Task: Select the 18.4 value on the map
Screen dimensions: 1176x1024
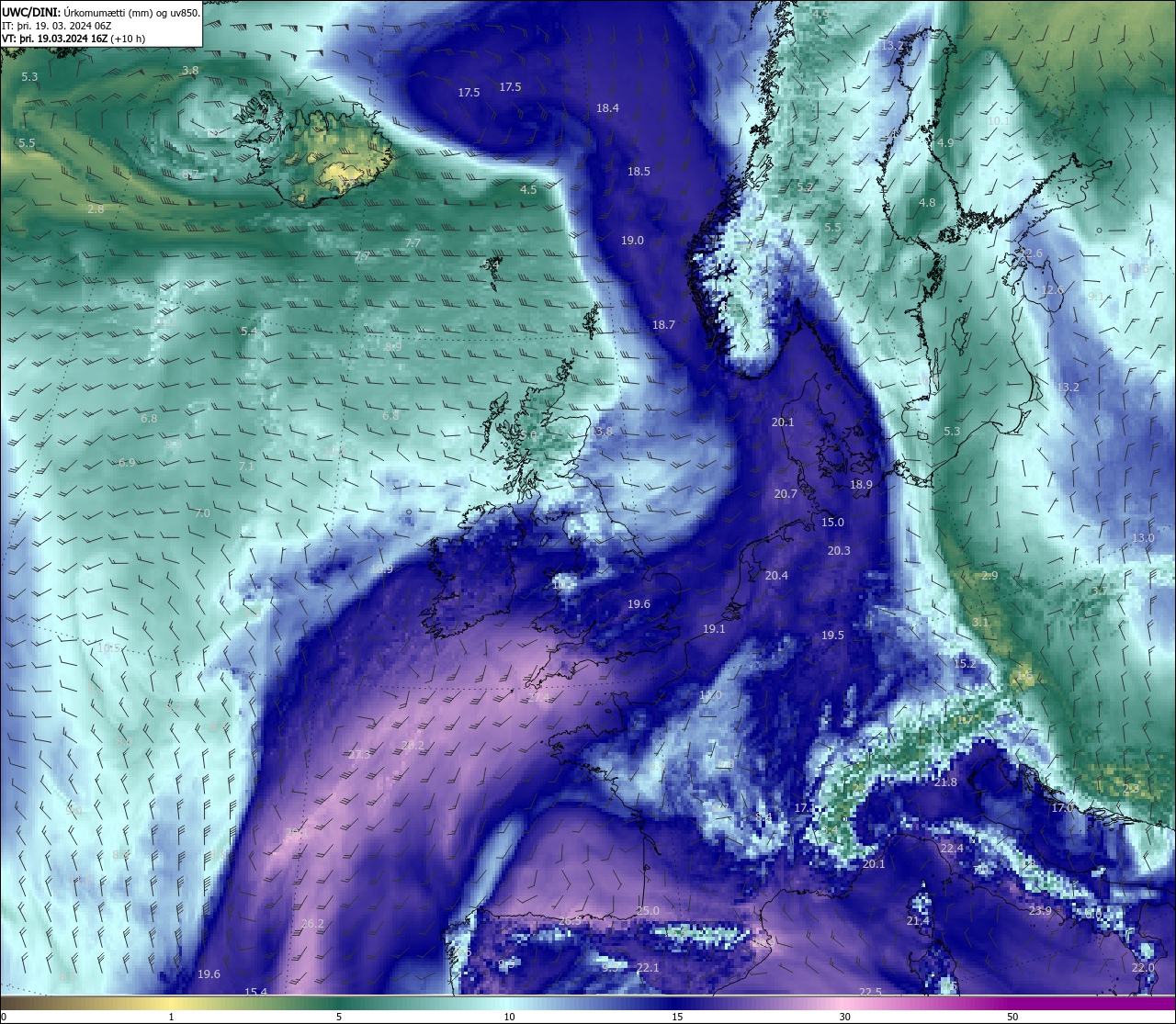Action: pos(607,107)
